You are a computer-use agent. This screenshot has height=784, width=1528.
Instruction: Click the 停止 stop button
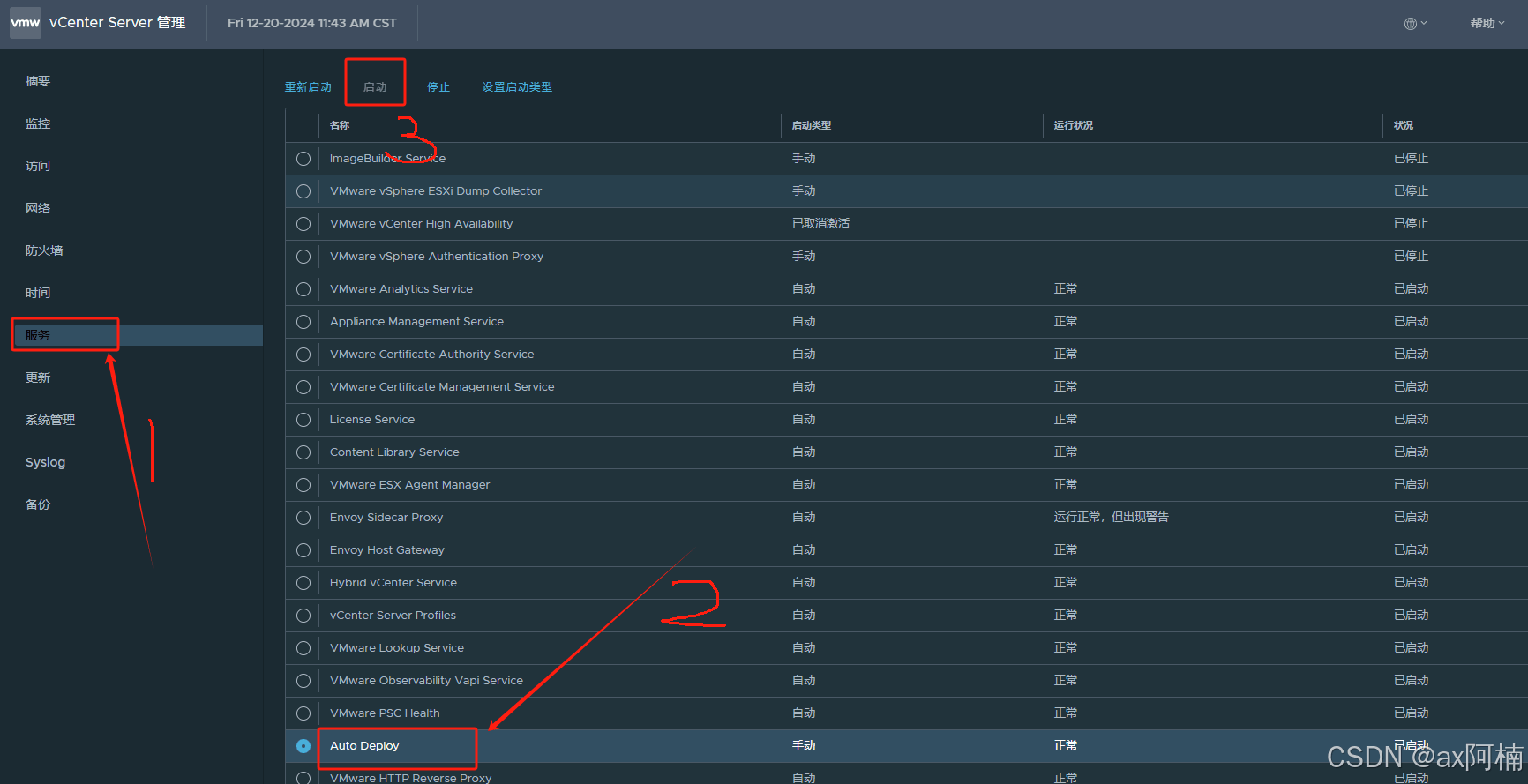[438, 87]
